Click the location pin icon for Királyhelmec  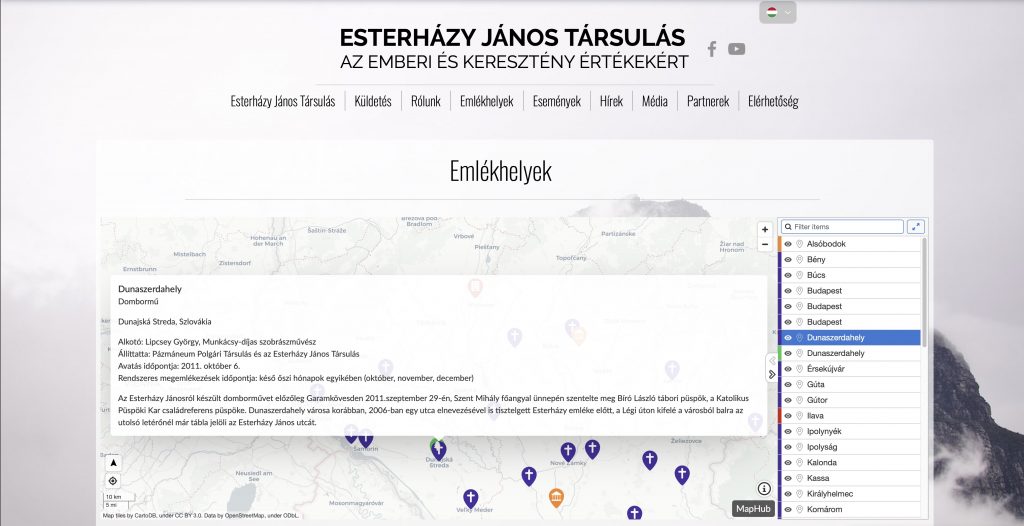point(799,493)
